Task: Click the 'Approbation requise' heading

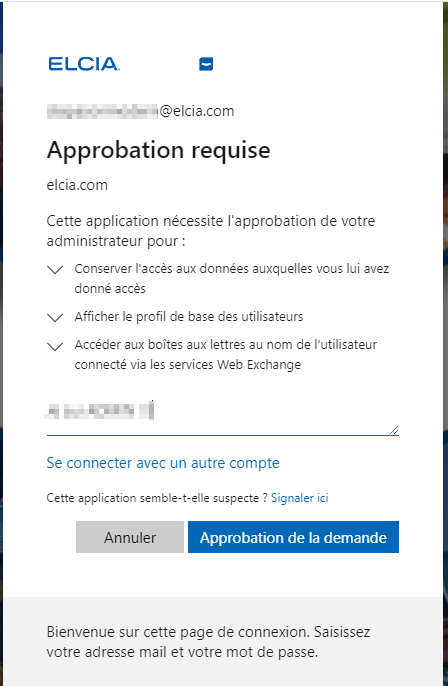Action: pos(158,150)
